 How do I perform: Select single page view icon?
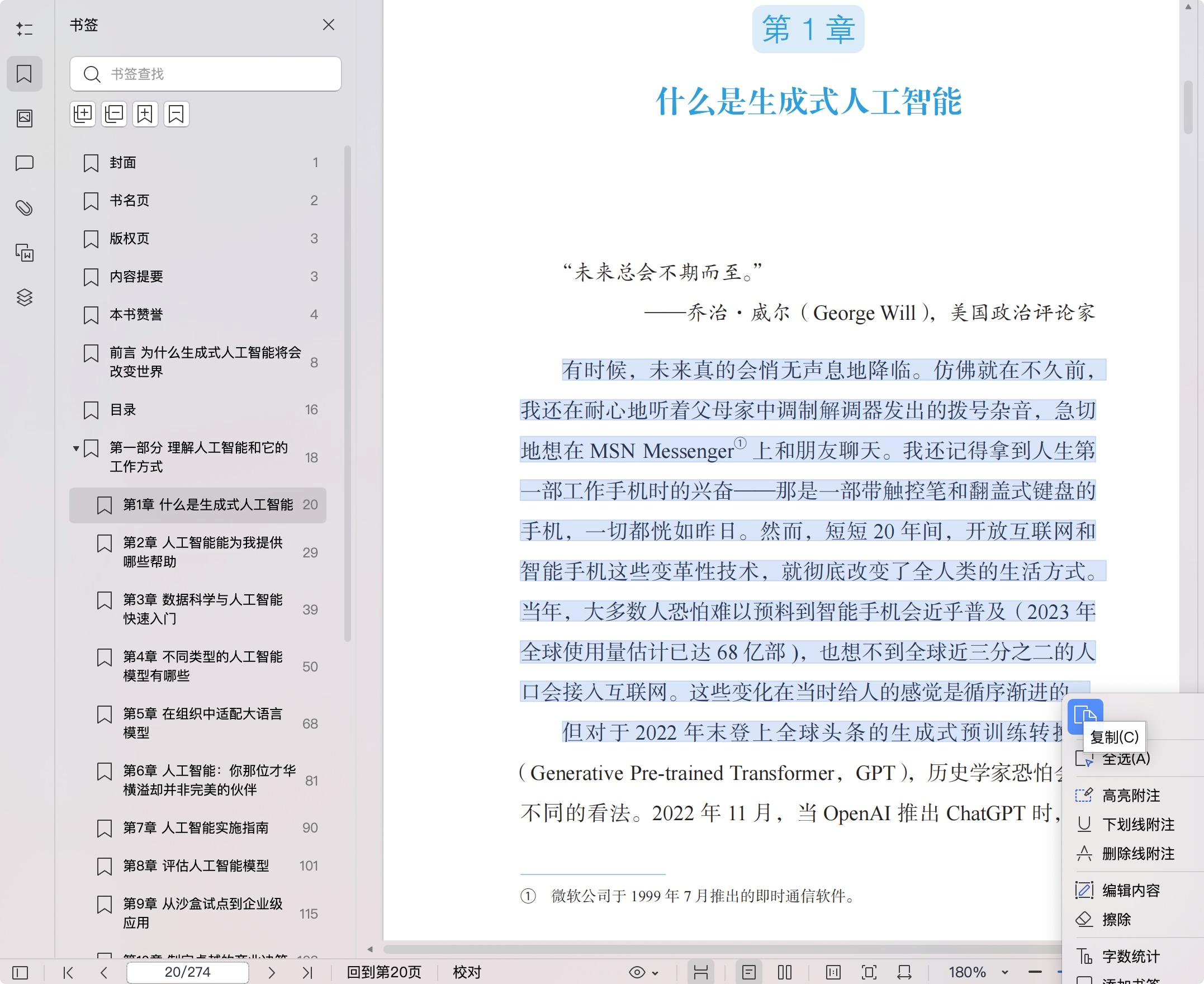coord(749,973)
